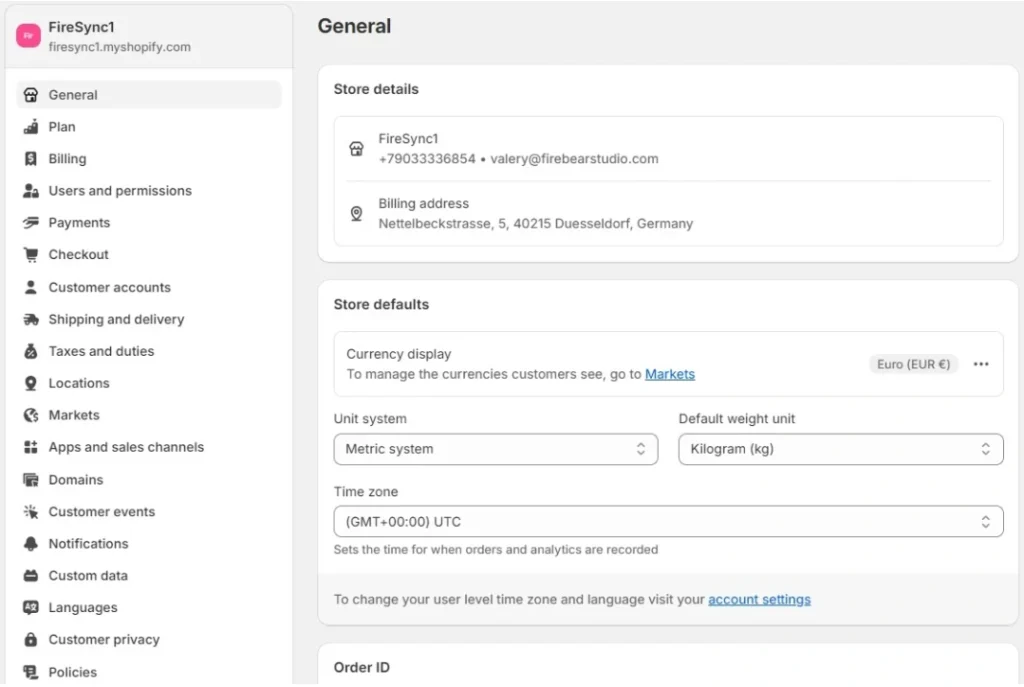Switch to the Users and permissions section
Viewport: 1024px width, 687px height.
(120, 190)
